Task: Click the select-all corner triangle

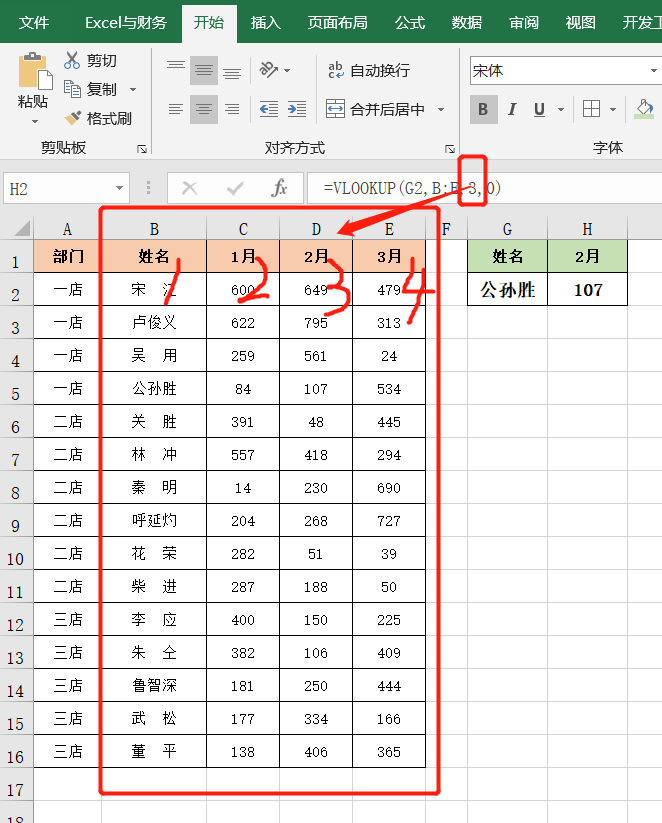Action: 22,228
